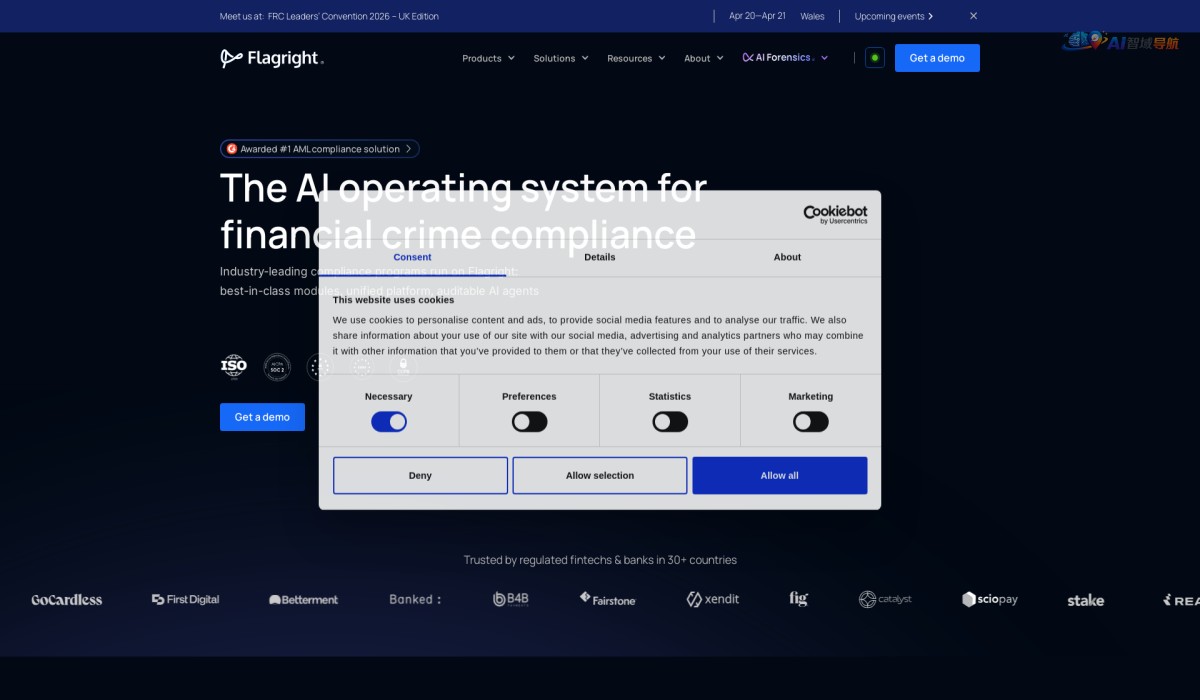Screen dimensions: 1200x700
Task: Click the sciopay logo
Action: point(990,599)
